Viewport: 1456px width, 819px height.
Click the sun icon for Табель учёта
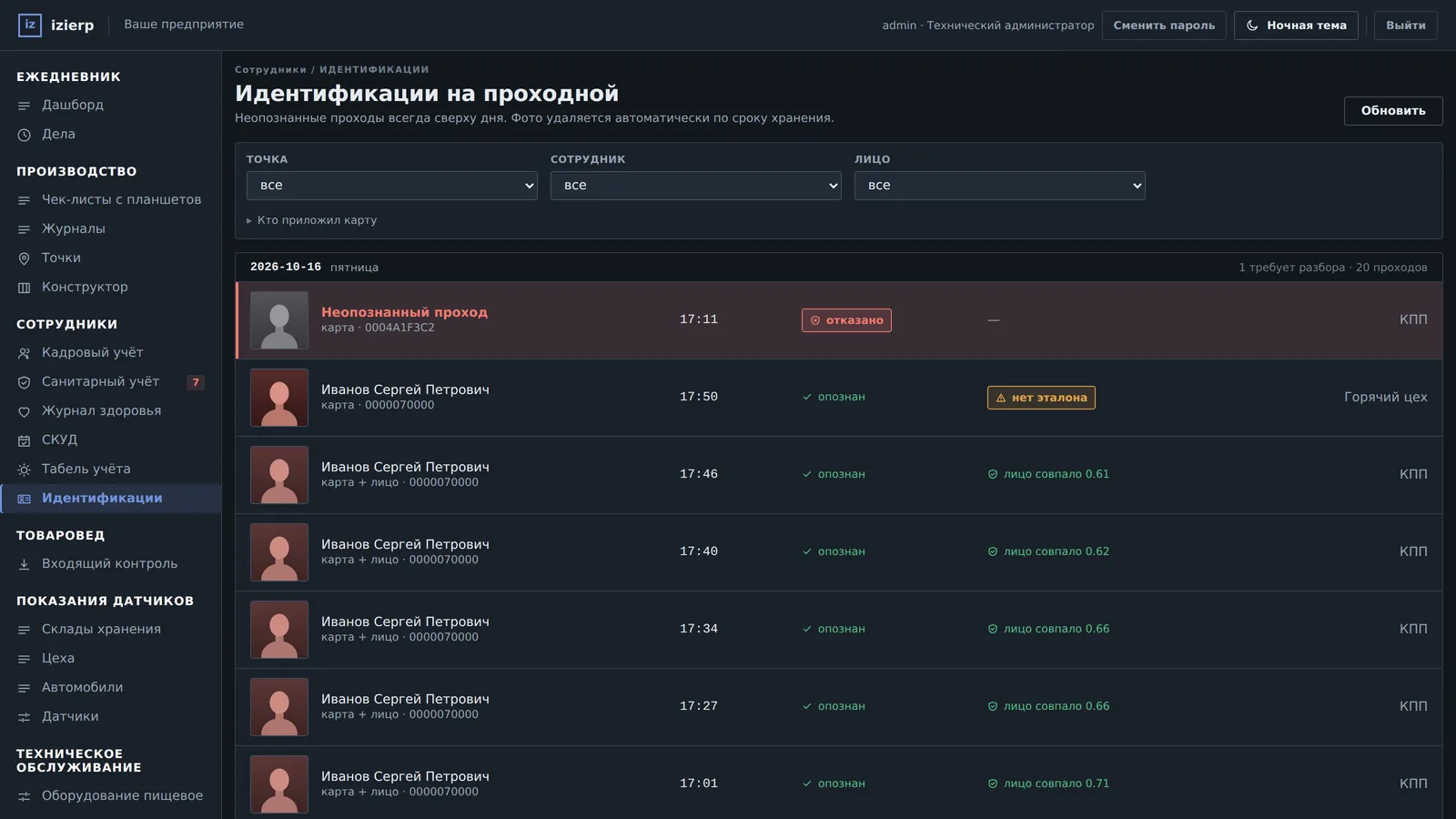click(x=25, y=470)
